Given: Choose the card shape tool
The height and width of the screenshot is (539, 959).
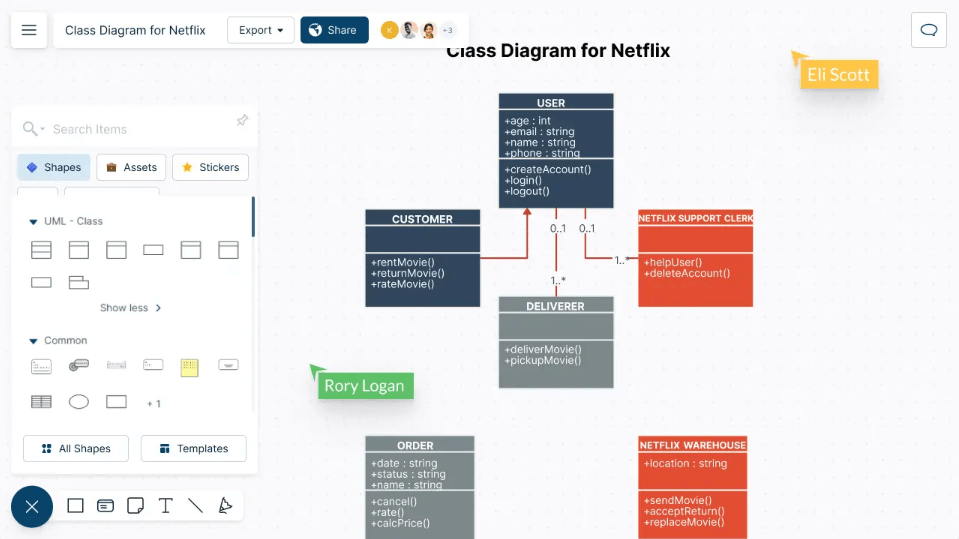Looking at the screenshot, I should point(105,506).
